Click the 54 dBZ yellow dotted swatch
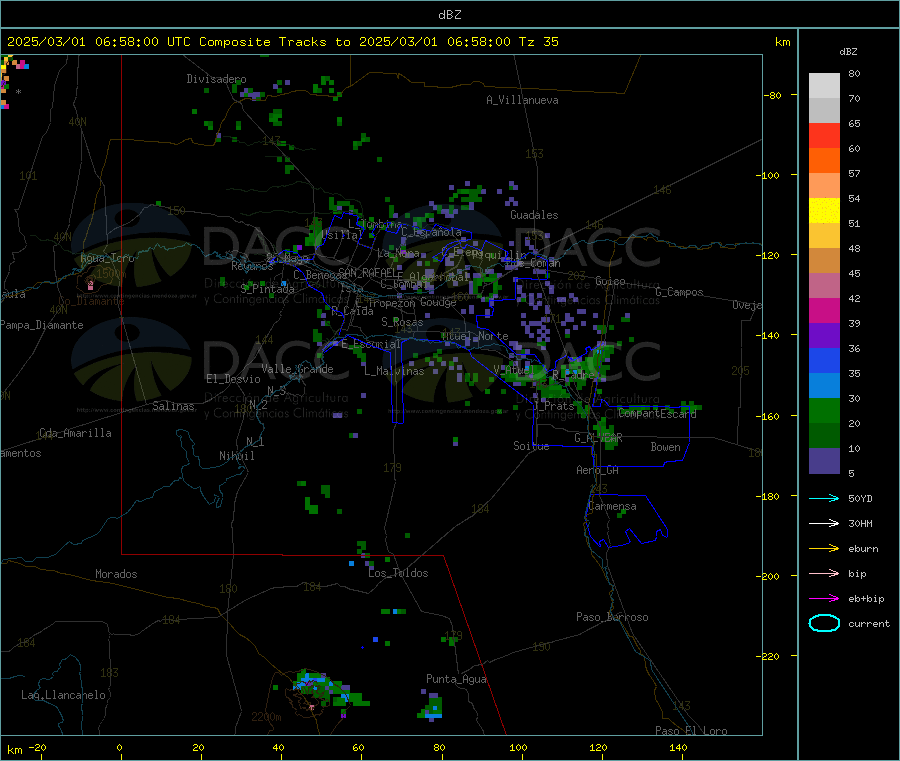This screenshot has width=900, height=761. 824,211
